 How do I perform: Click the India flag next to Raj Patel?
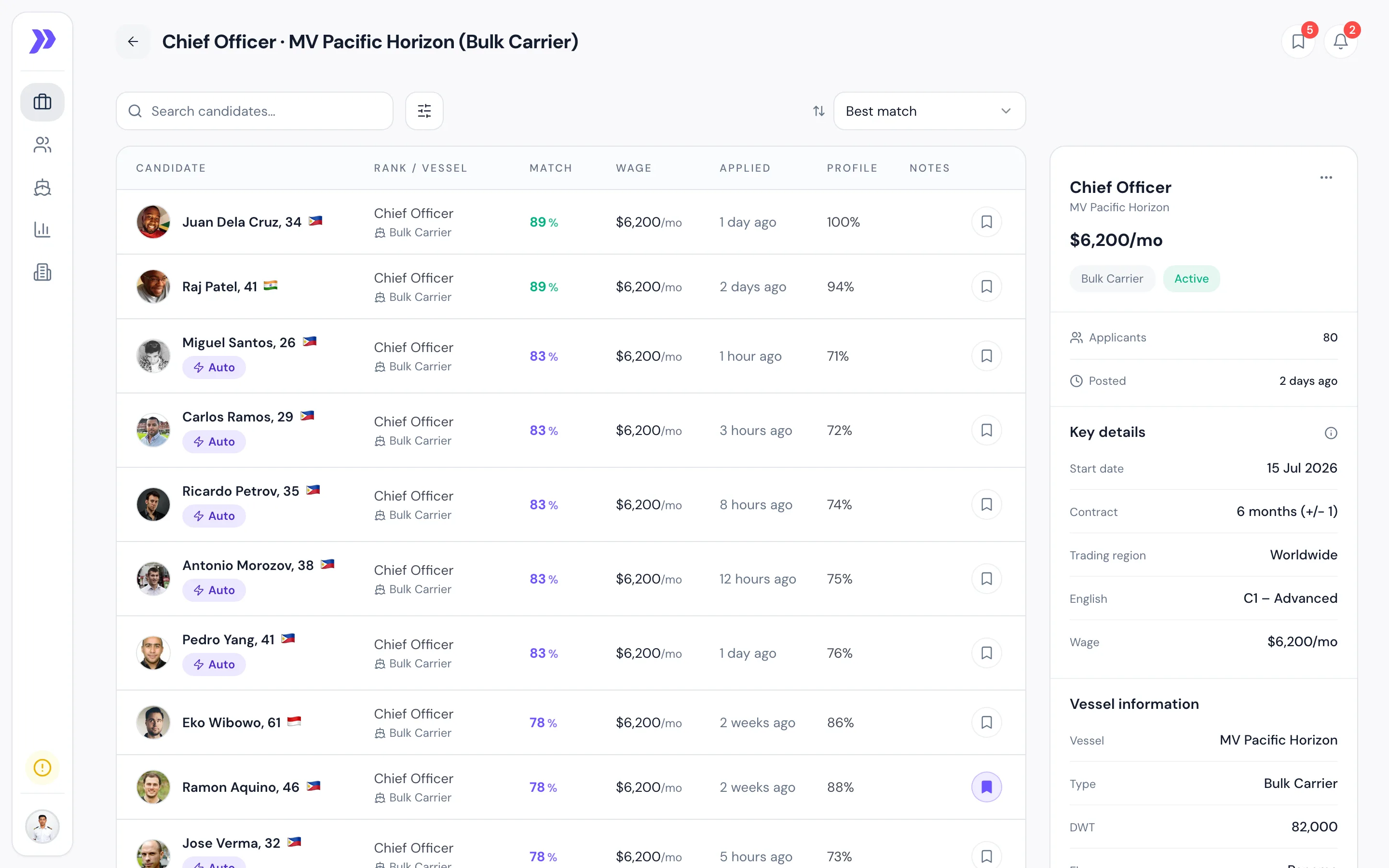[x=271, y=285]
